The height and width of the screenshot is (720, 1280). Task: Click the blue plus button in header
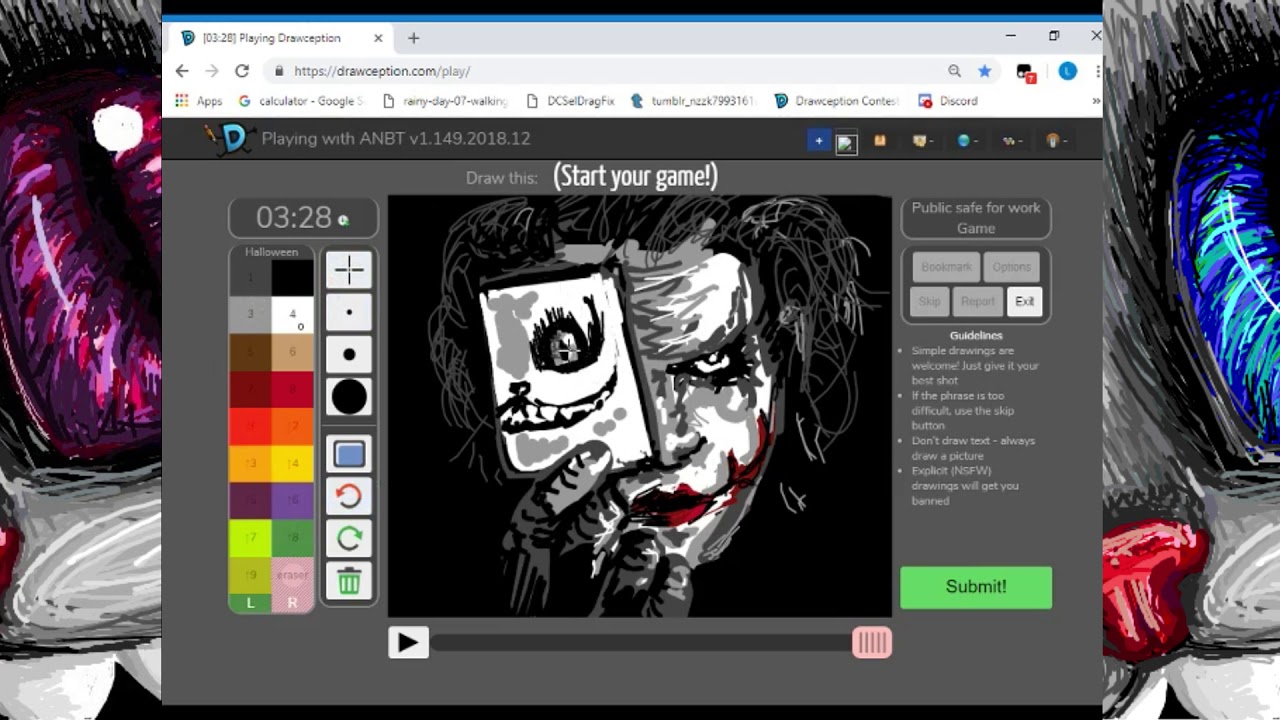click(x=819, y=141)
